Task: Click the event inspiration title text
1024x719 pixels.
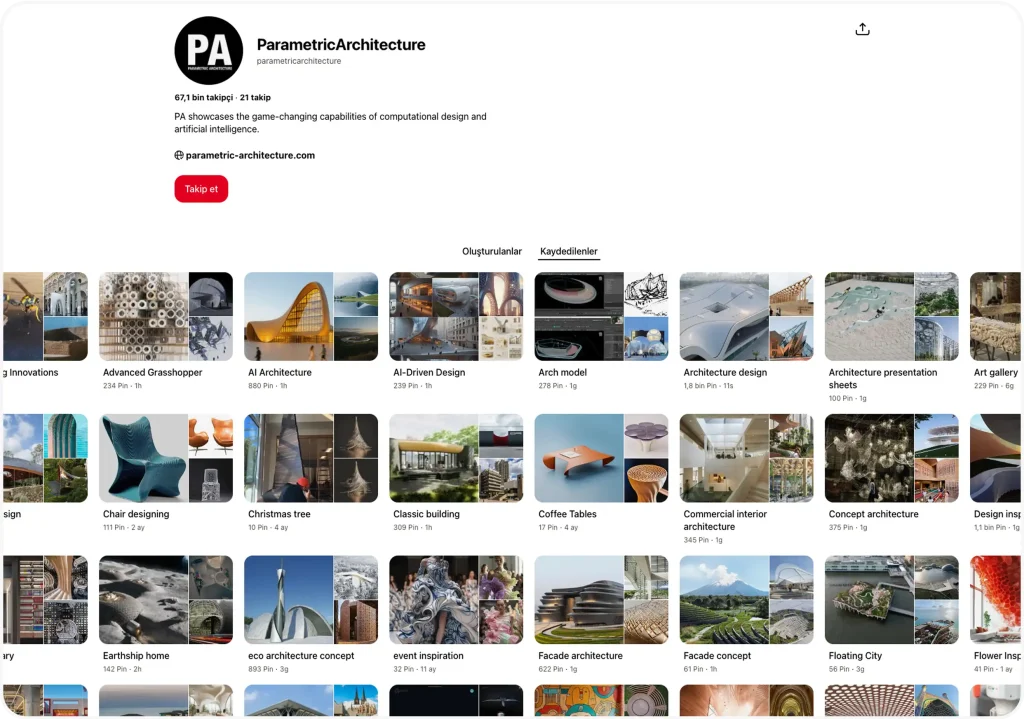Action: tap(428, 656)
